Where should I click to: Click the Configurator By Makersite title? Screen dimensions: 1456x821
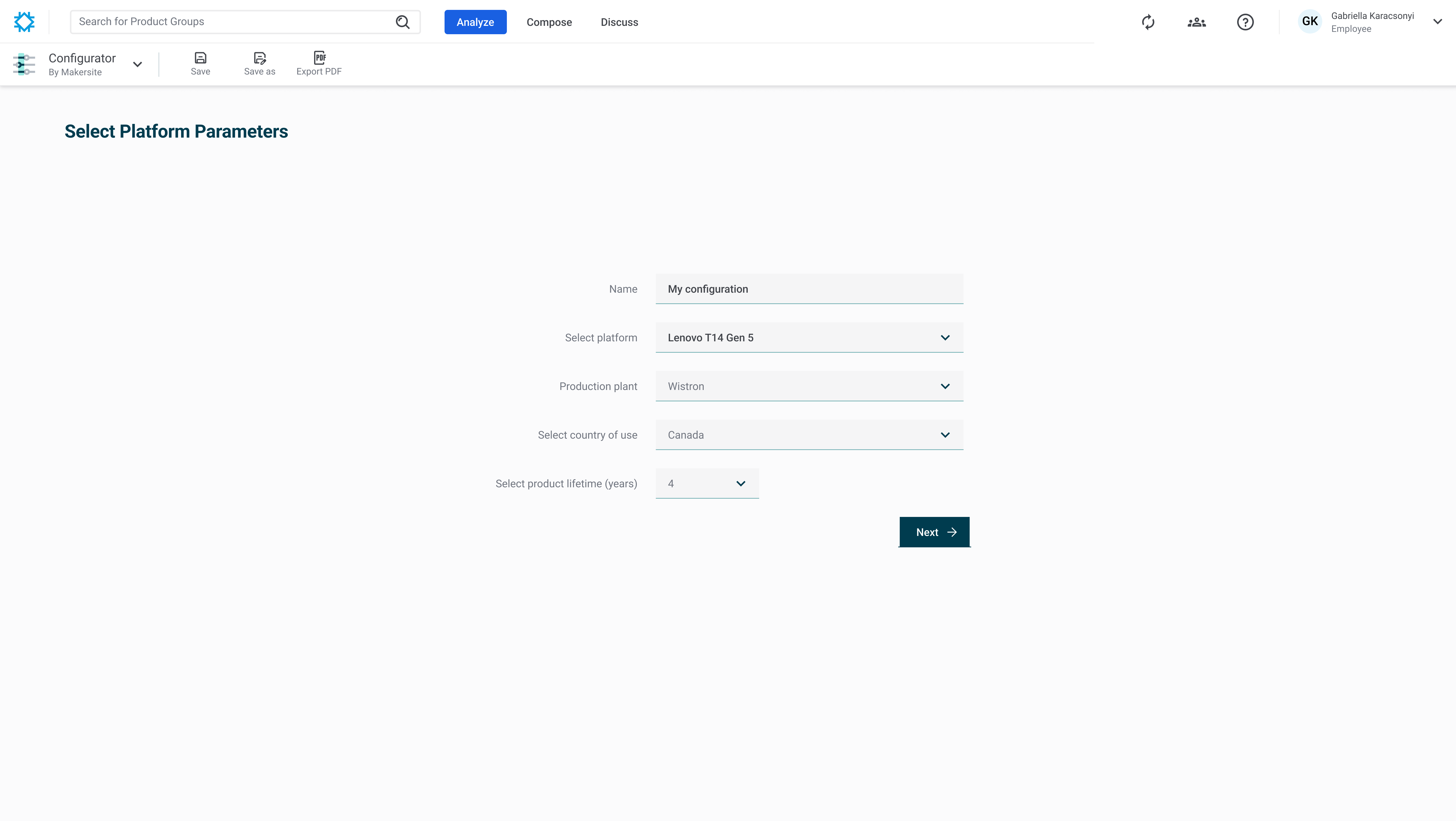coord(82,64)
